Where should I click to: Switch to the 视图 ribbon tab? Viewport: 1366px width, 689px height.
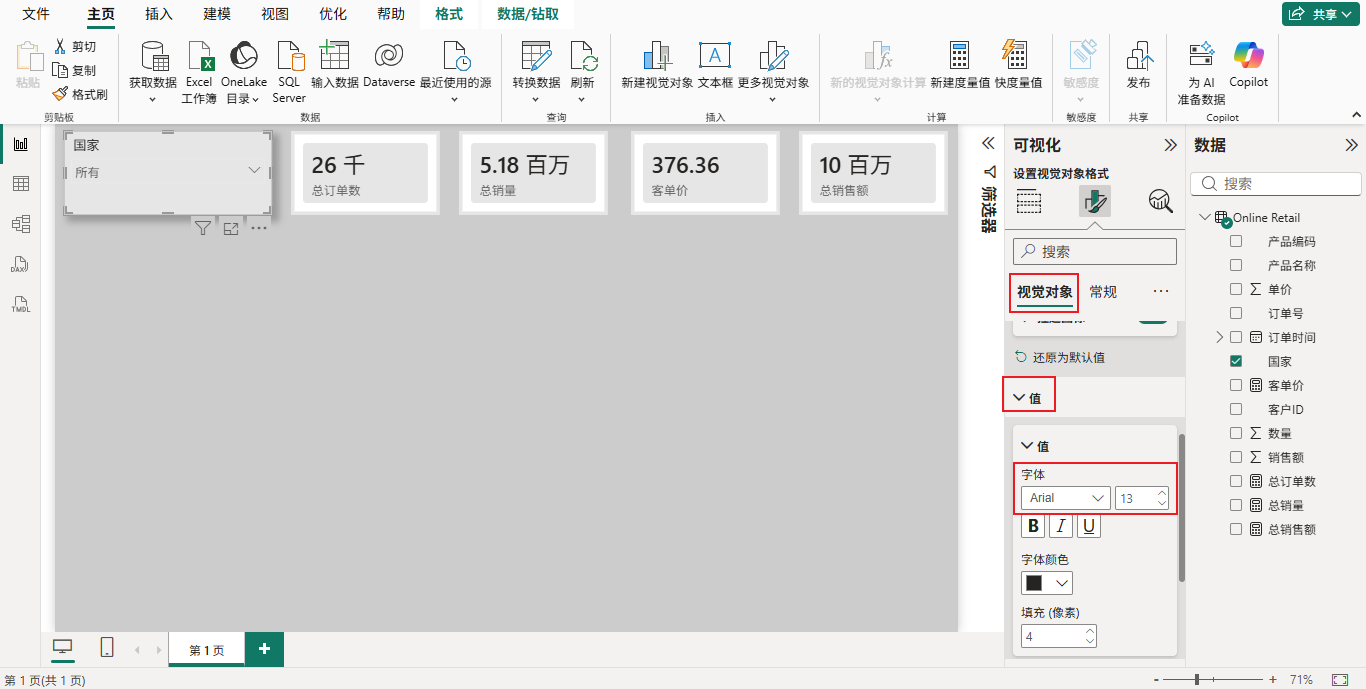pyautogui.click(x=275, y=14)
